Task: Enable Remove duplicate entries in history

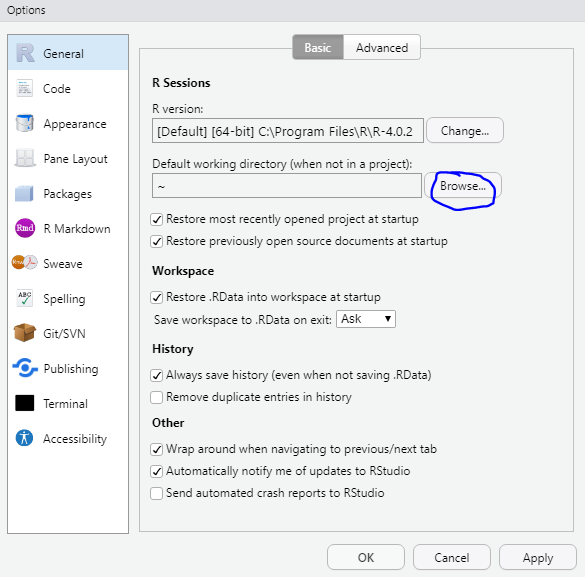Action: (x=157, y=397)
